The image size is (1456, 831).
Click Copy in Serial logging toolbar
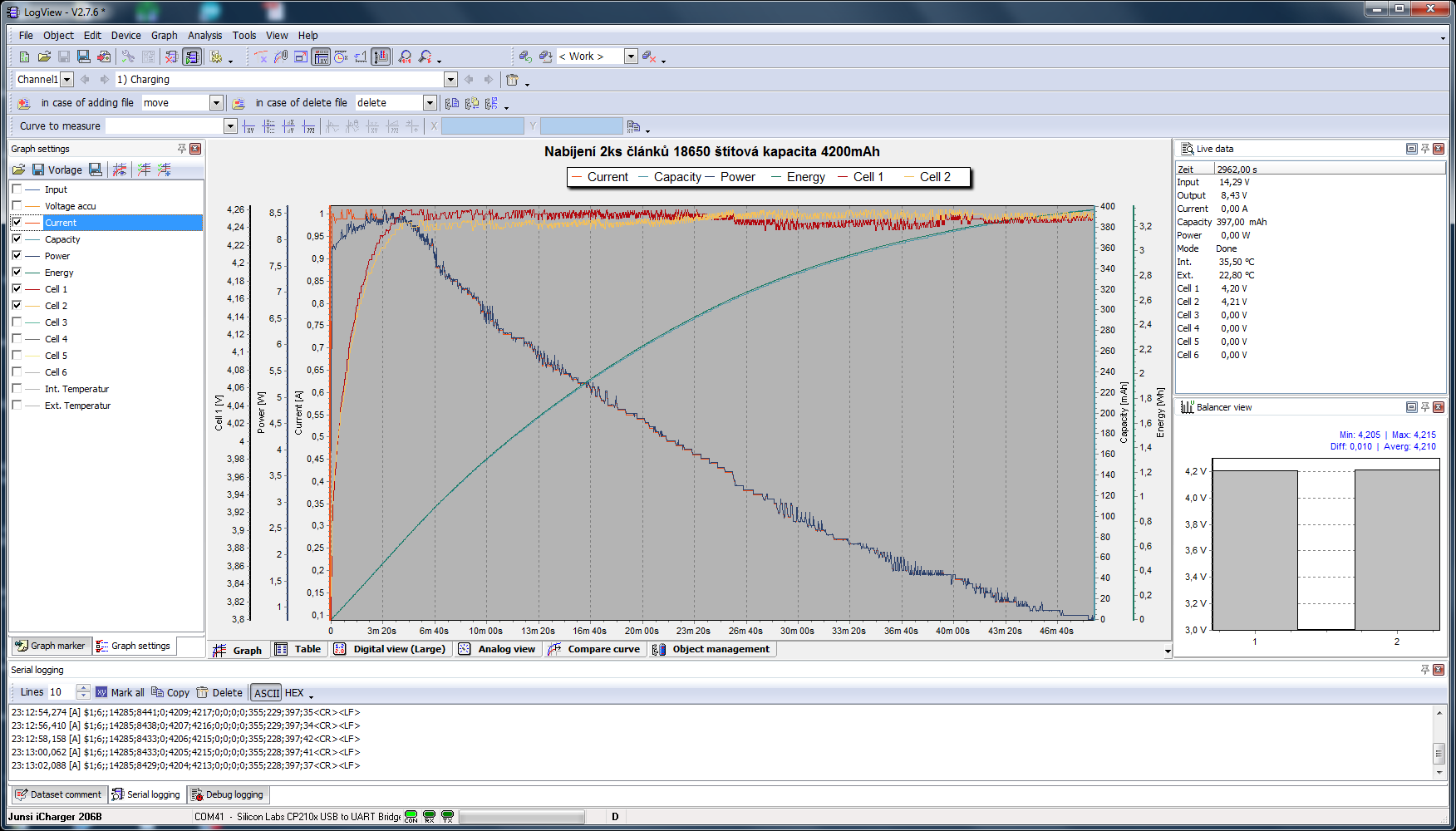pyautogui.click(x=170, y=692)
